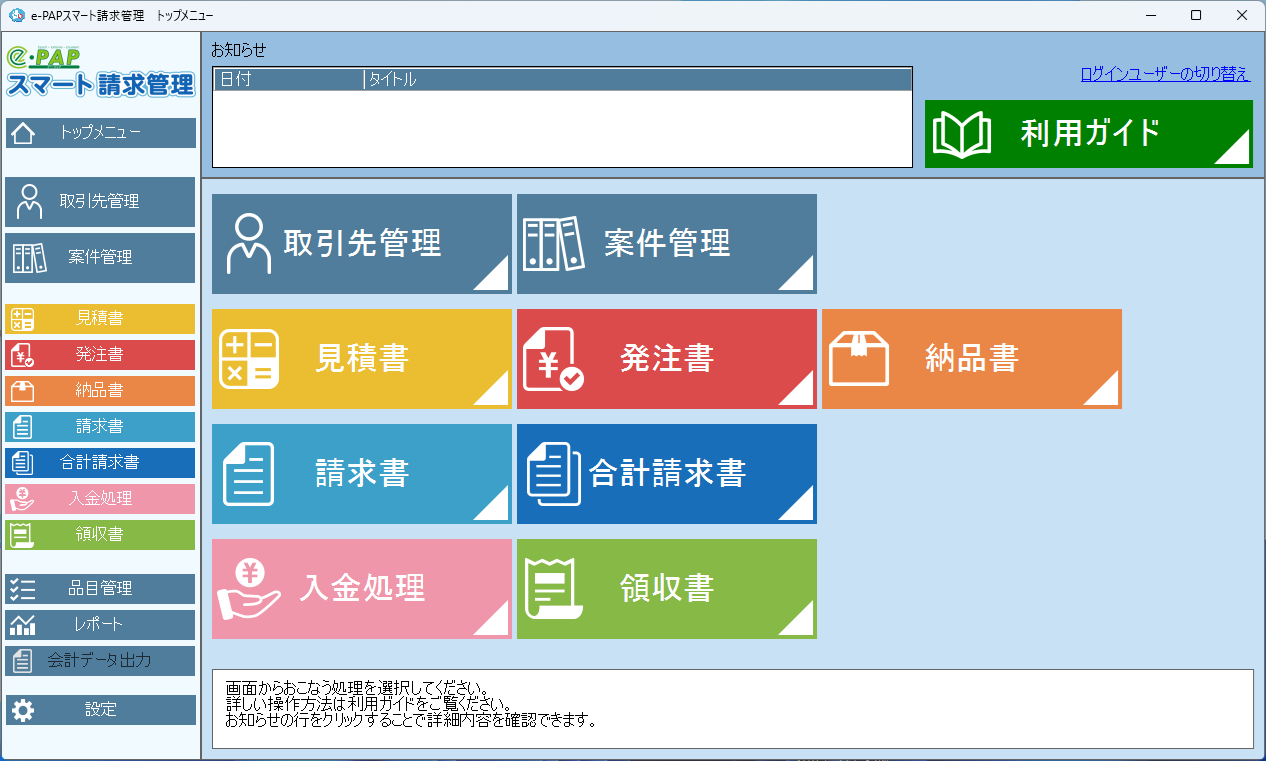Click the person icon on large 取引先管理 tile
Screen dimensions: 1266x761
pos(249,243)
